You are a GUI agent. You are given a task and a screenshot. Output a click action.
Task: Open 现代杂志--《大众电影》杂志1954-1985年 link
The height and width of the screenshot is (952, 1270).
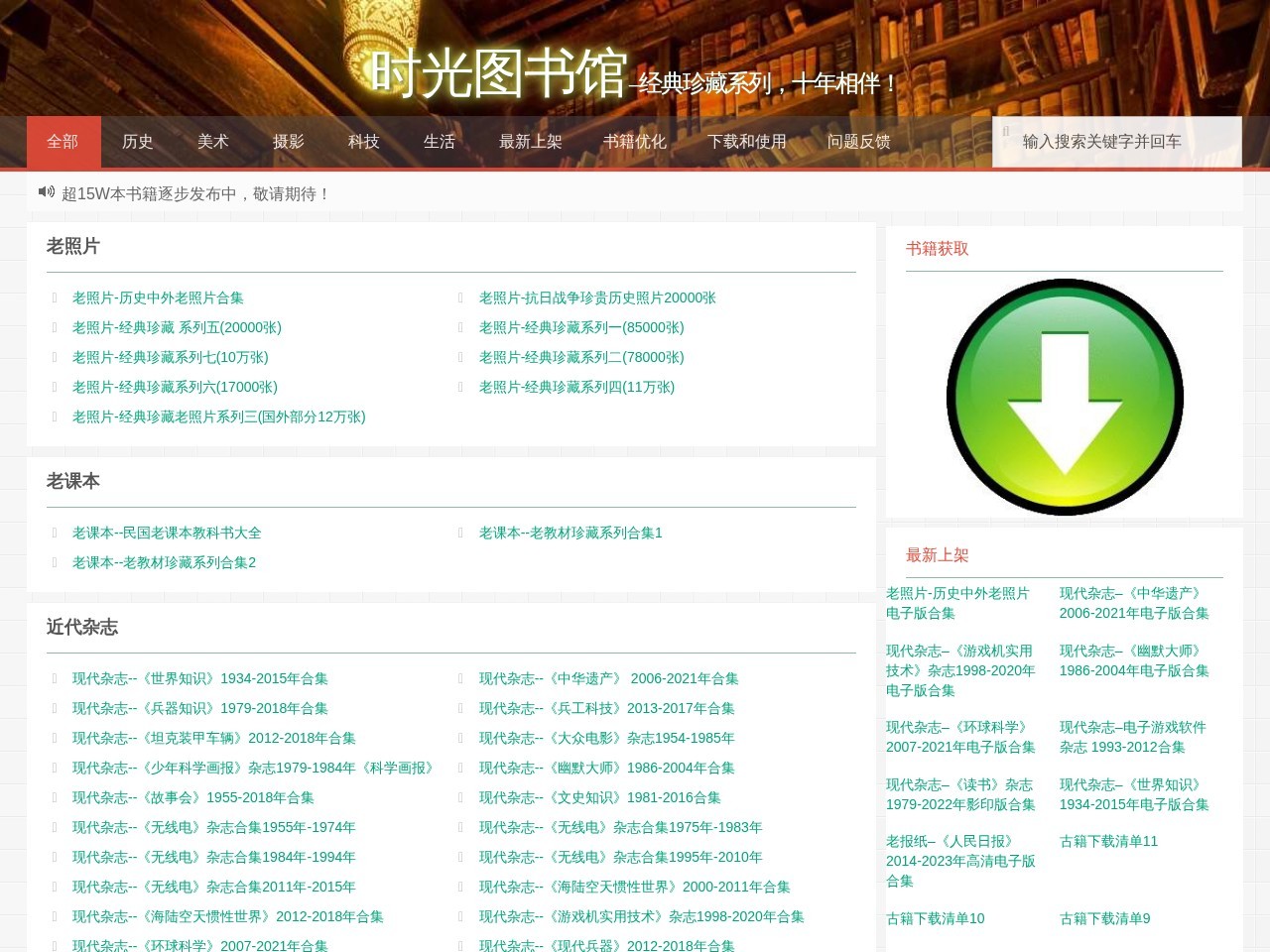(x=606, y=738)
